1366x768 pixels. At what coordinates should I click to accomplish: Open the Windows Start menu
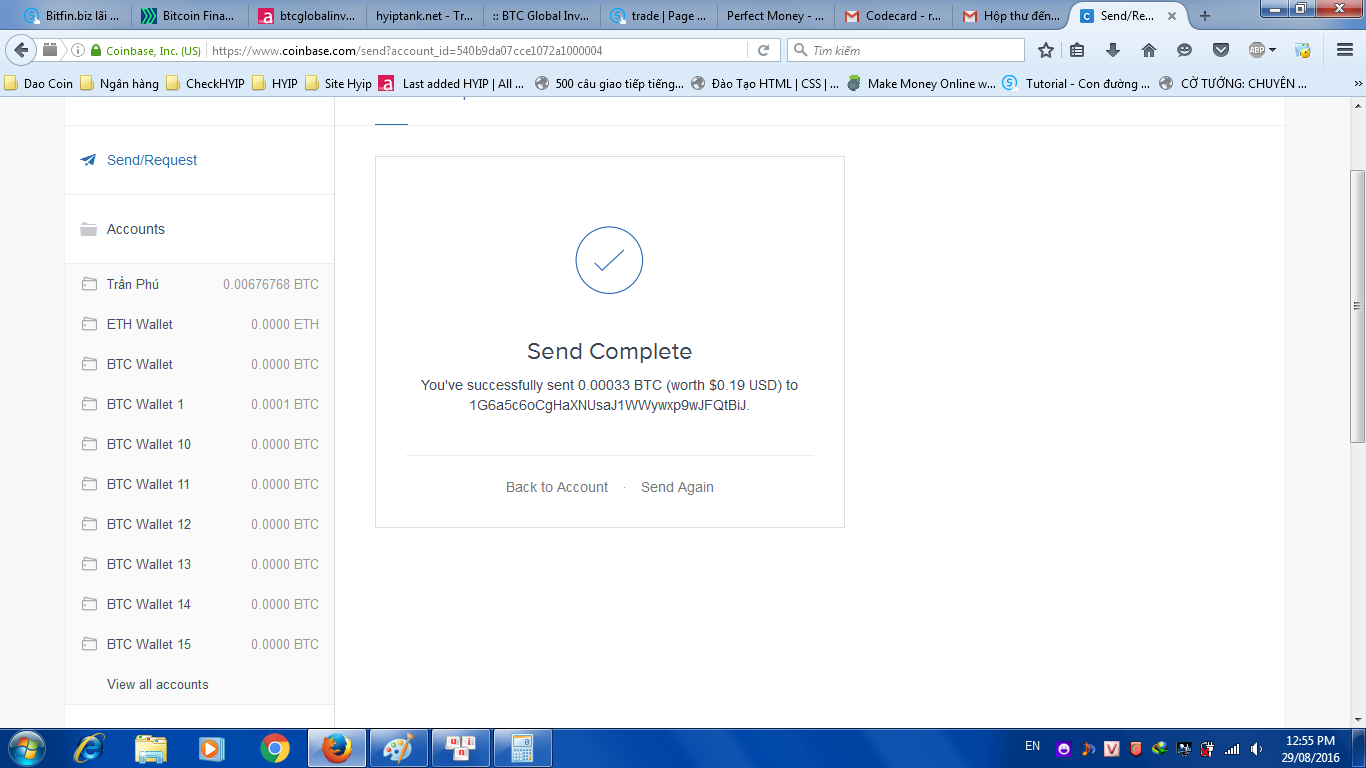click(x=26, y=748)
